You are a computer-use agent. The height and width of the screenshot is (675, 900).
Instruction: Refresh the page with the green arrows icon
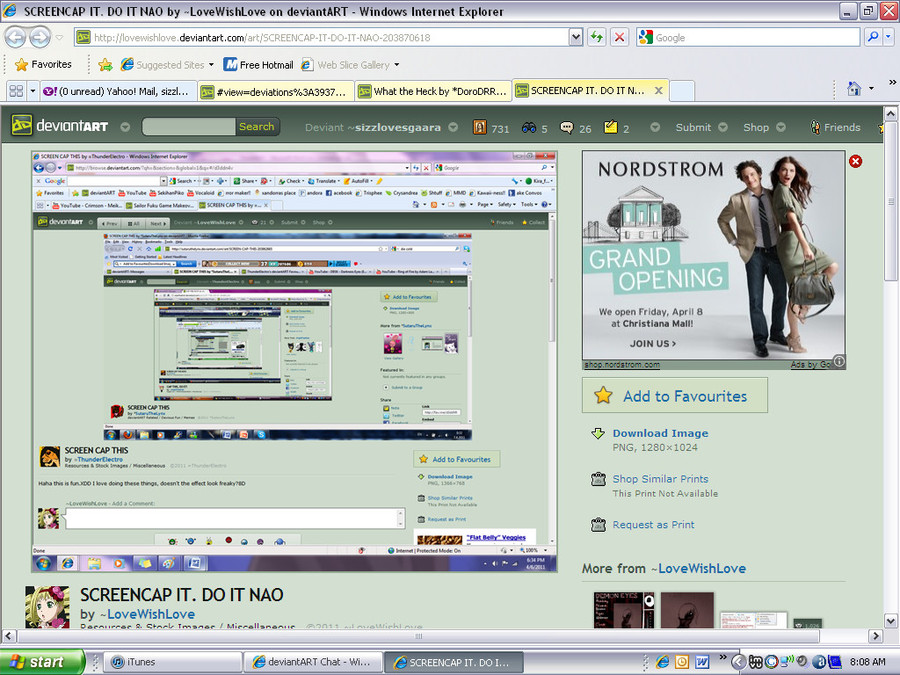pos(597,37)
